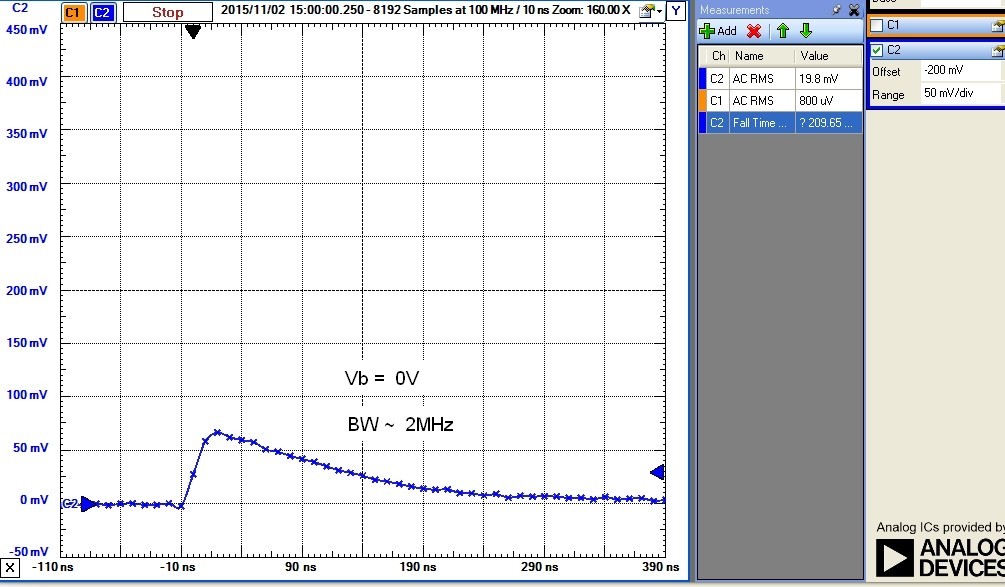Pin the Measurements panel
Viewport: 1005px width, 587px height.
click(x=838, y=10)
